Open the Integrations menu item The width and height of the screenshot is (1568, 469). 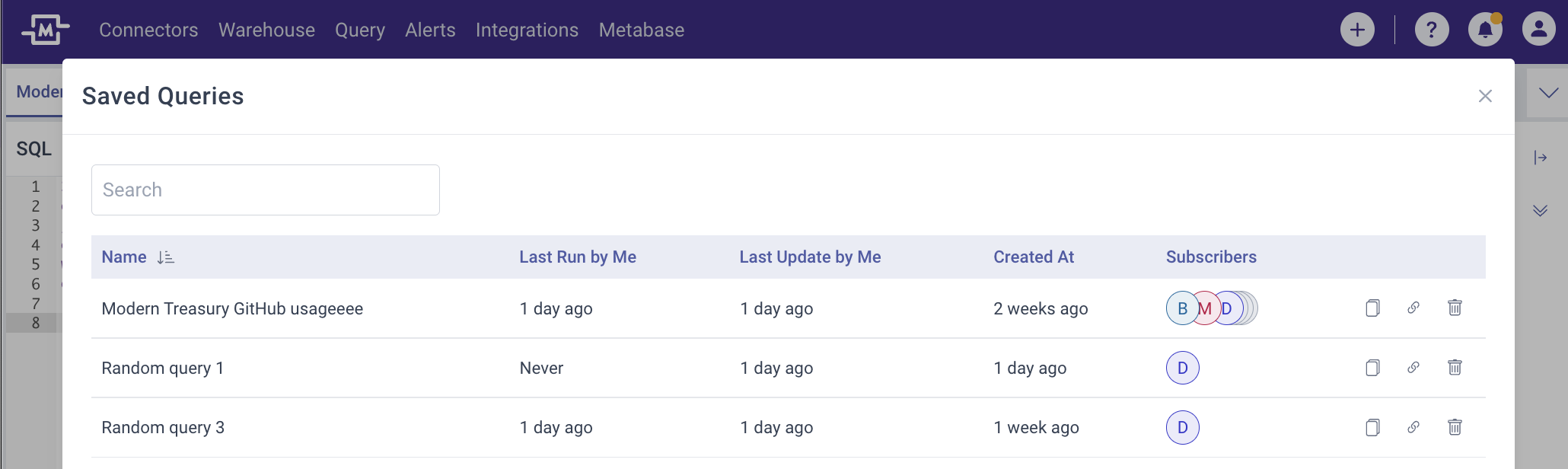point(527,30)
